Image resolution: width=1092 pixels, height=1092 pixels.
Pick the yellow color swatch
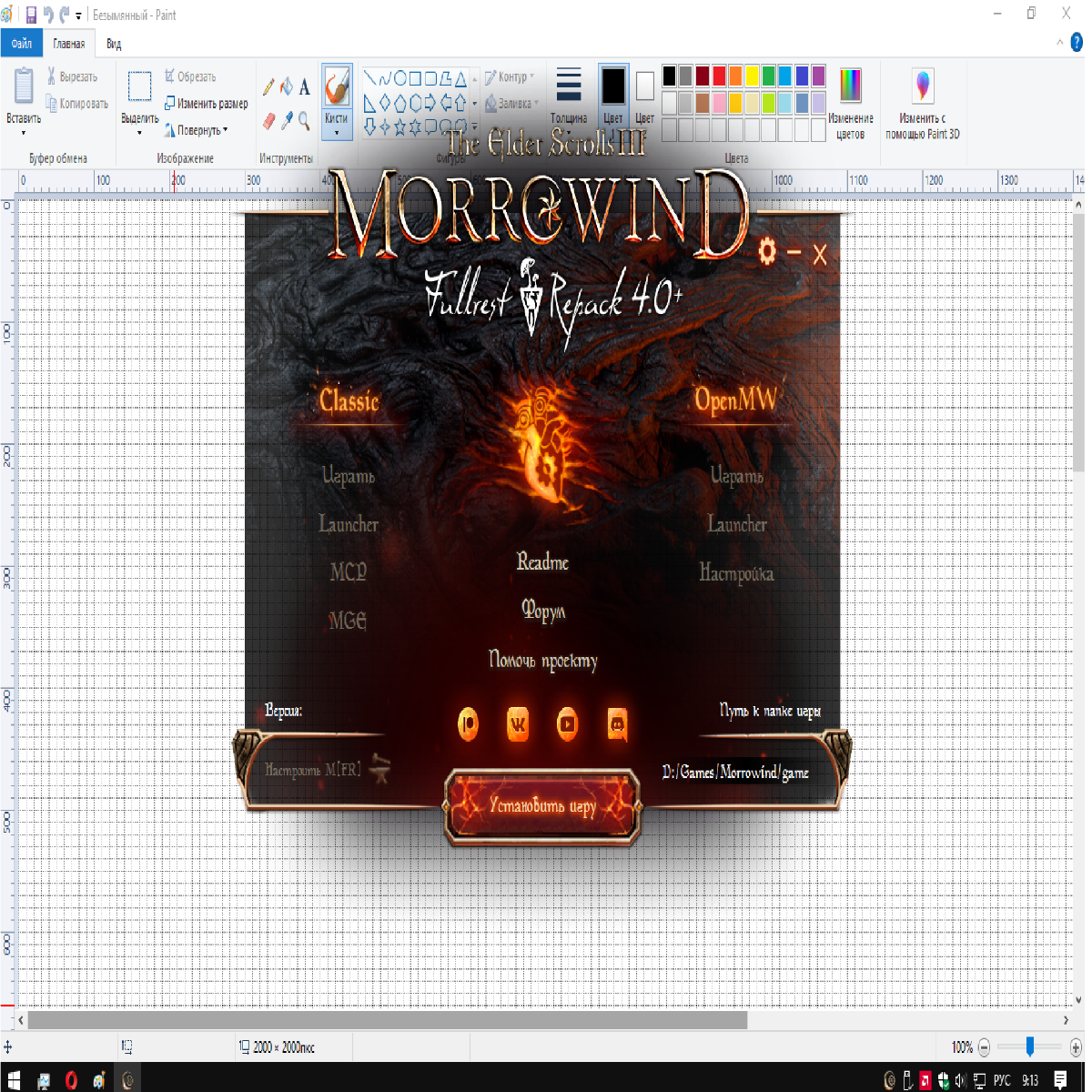coord(752,76)
